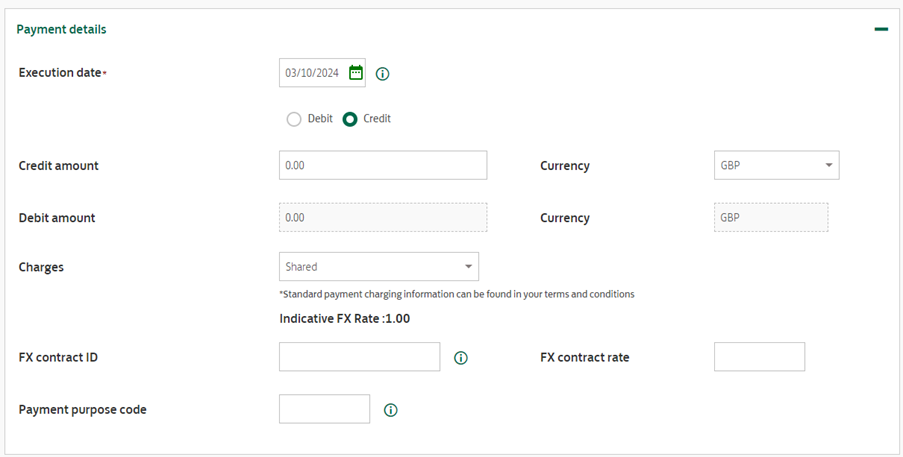Open the Execution date calendar picker
903x457 pixels.
pos(356,73)
